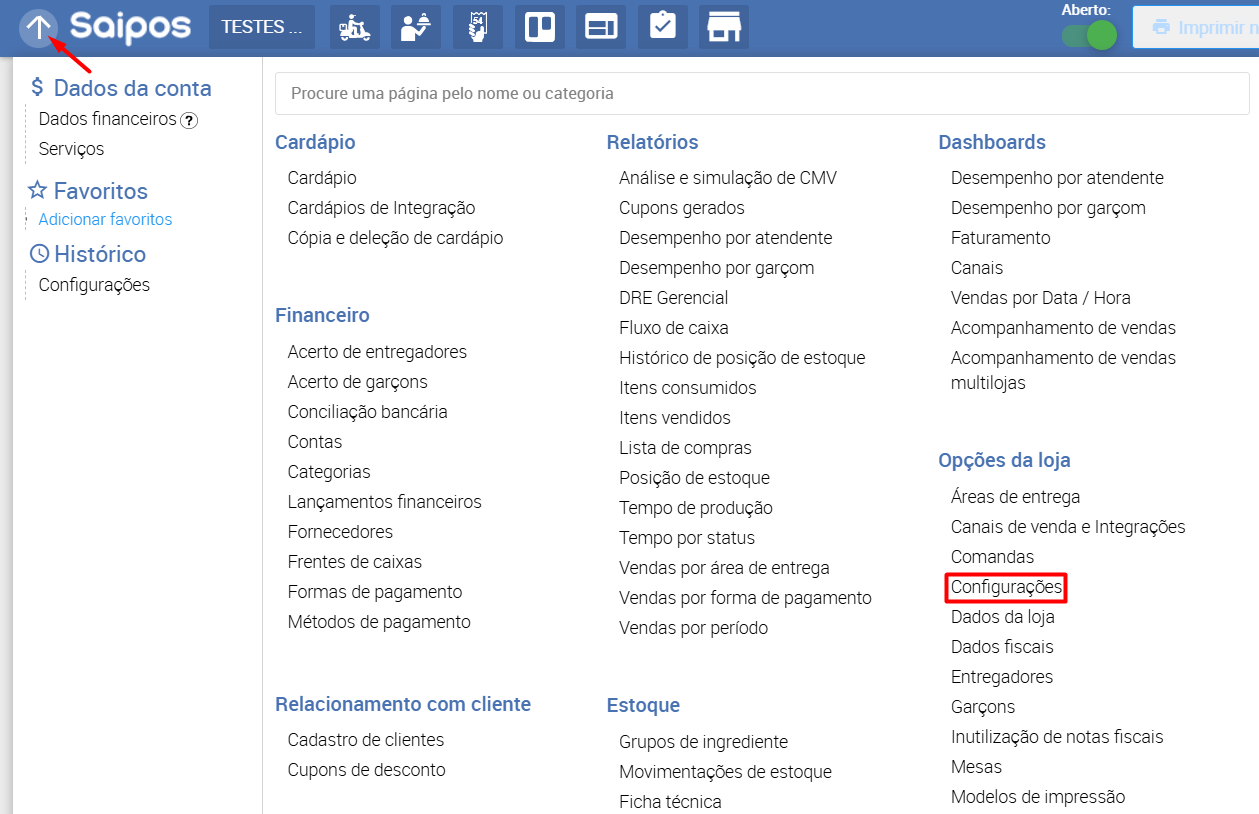The image size is (1259, 814).
Task: Open the waiter service icon
Action: tap(416, 27)
